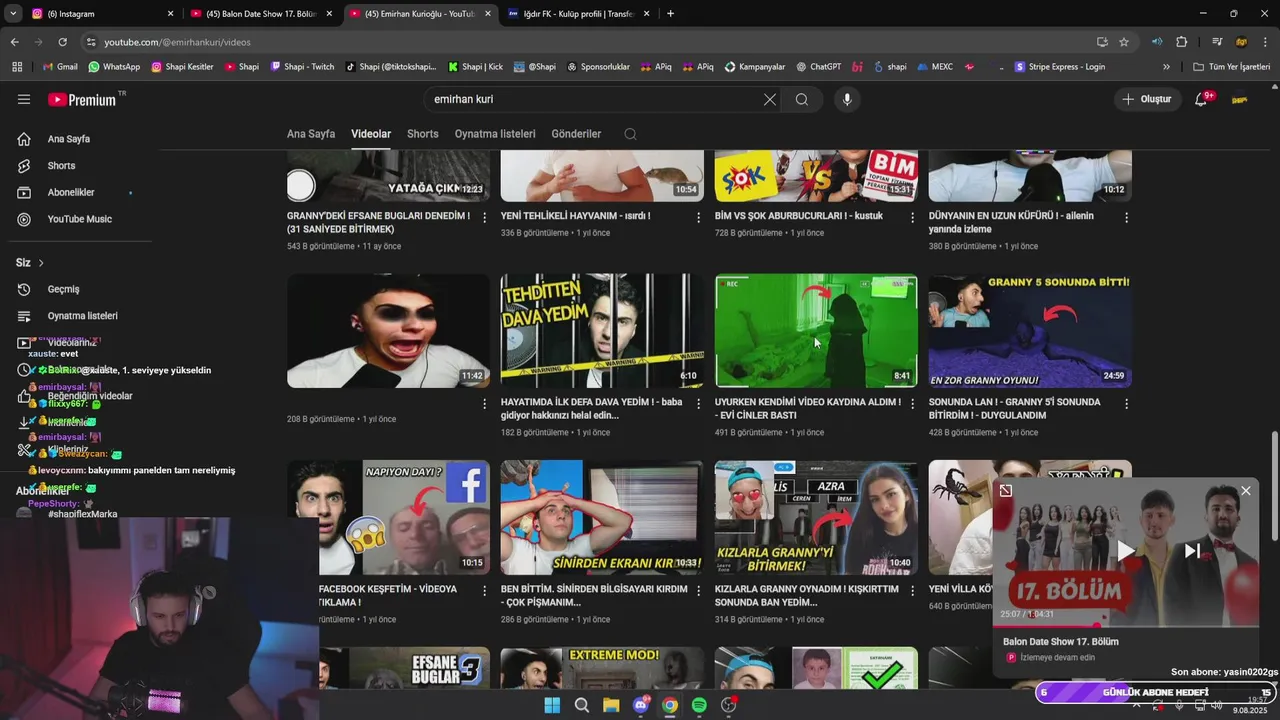Open Spotify from the taskbar
The width and height of the screenshot is (1280, 720).
pos(699,705)
